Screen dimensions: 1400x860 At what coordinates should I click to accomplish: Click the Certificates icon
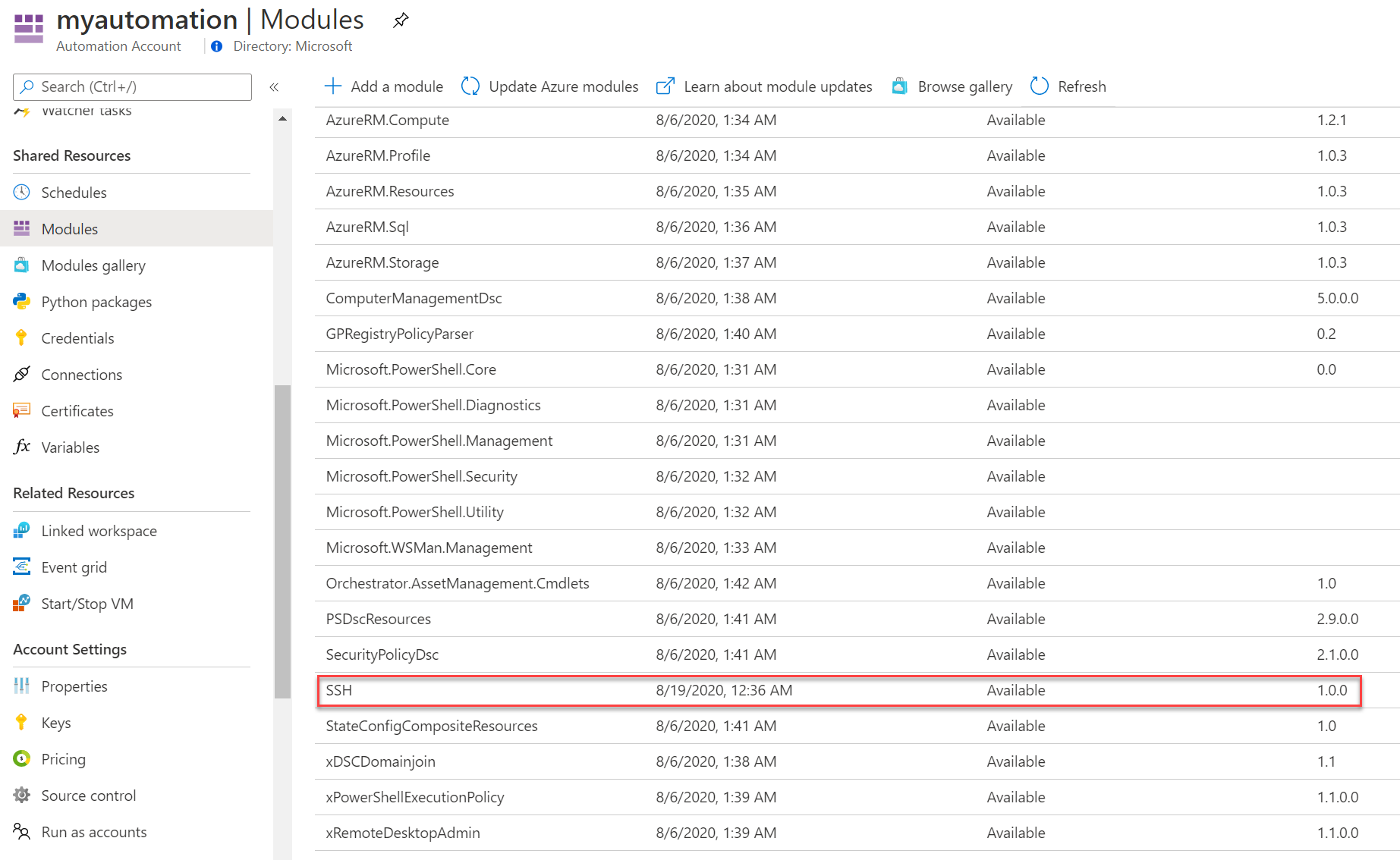point(22,410)
